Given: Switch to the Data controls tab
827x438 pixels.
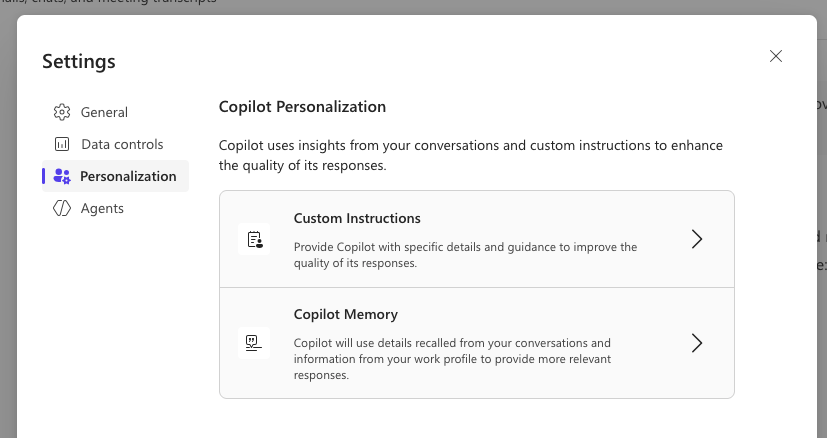Looking at the screenshot, I should [122, 144].
